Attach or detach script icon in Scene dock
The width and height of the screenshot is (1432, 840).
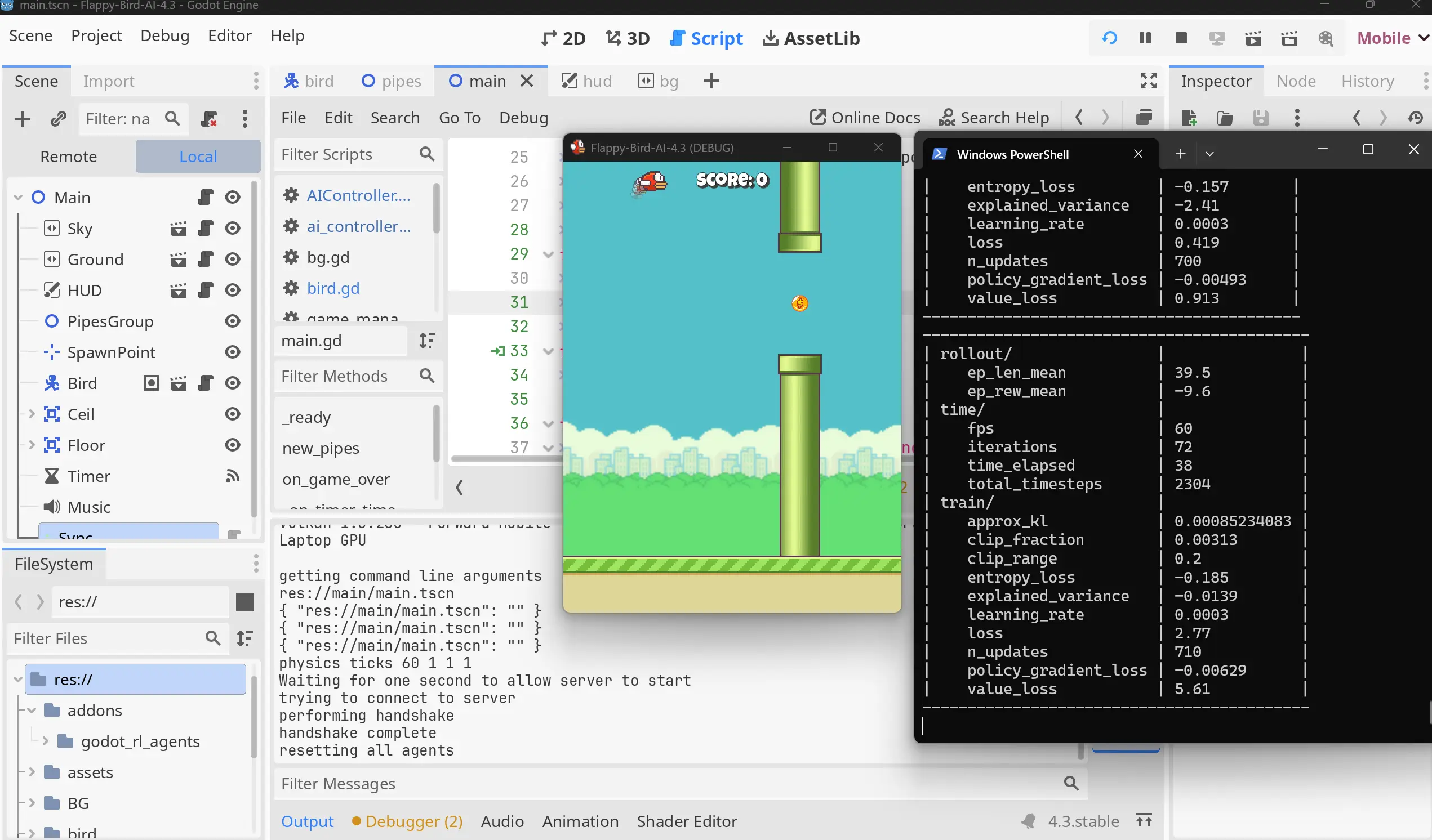[209, 119]
